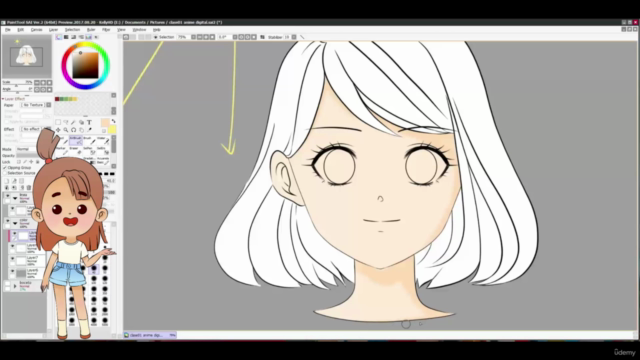Toggle the swatches panel icon
The height and width of the screenshot is (360, 640).
pos(88,37)
